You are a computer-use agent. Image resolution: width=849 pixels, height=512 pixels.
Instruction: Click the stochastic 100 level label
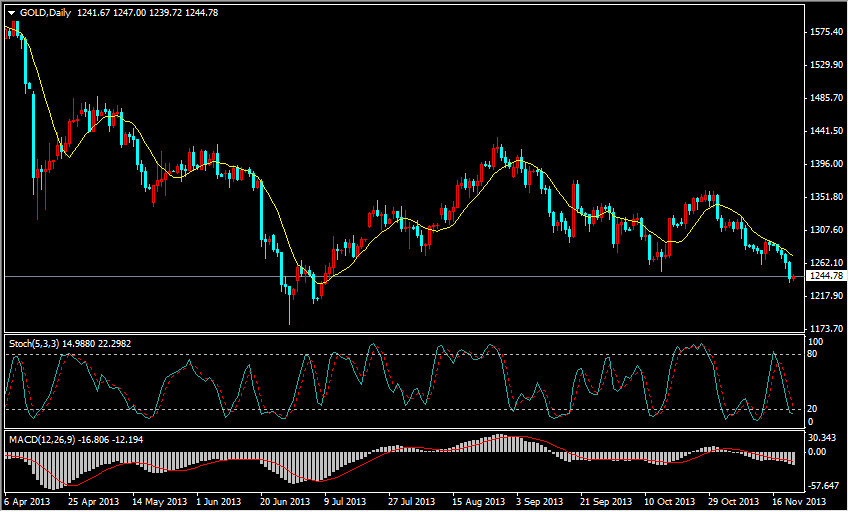pos(815,342)
